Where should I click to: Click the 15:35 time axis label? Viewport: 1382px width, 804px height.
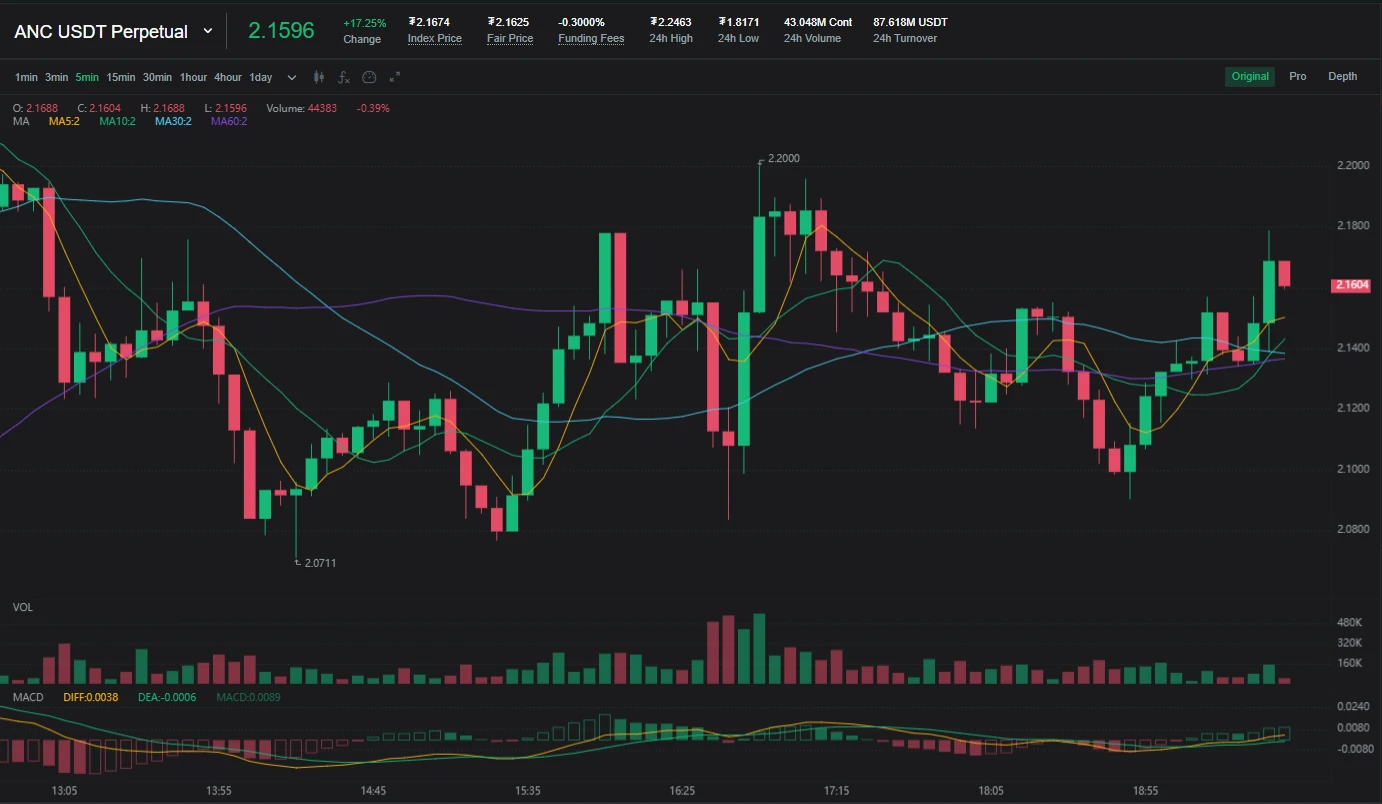[528, 790]
